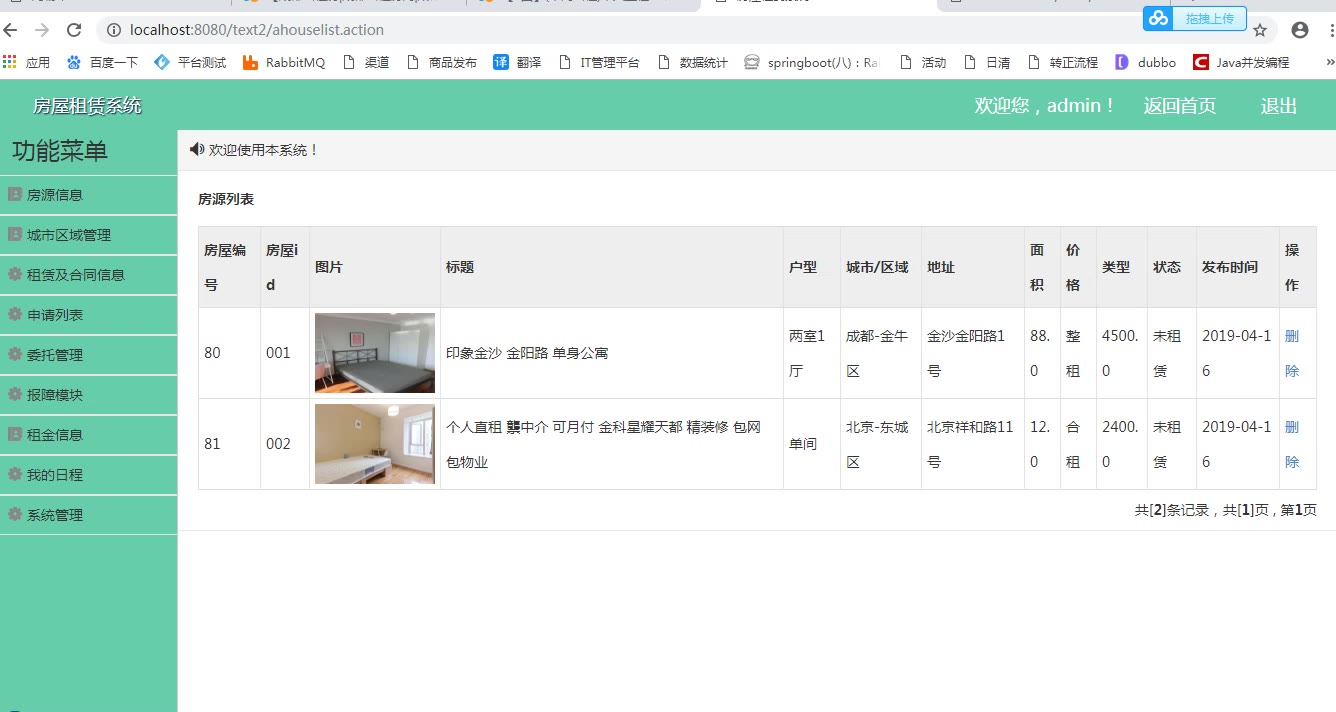Click the 拖拽上传 cloud upload button
This screenshot has height=712, width=1336.
[x=1194, y=18]
